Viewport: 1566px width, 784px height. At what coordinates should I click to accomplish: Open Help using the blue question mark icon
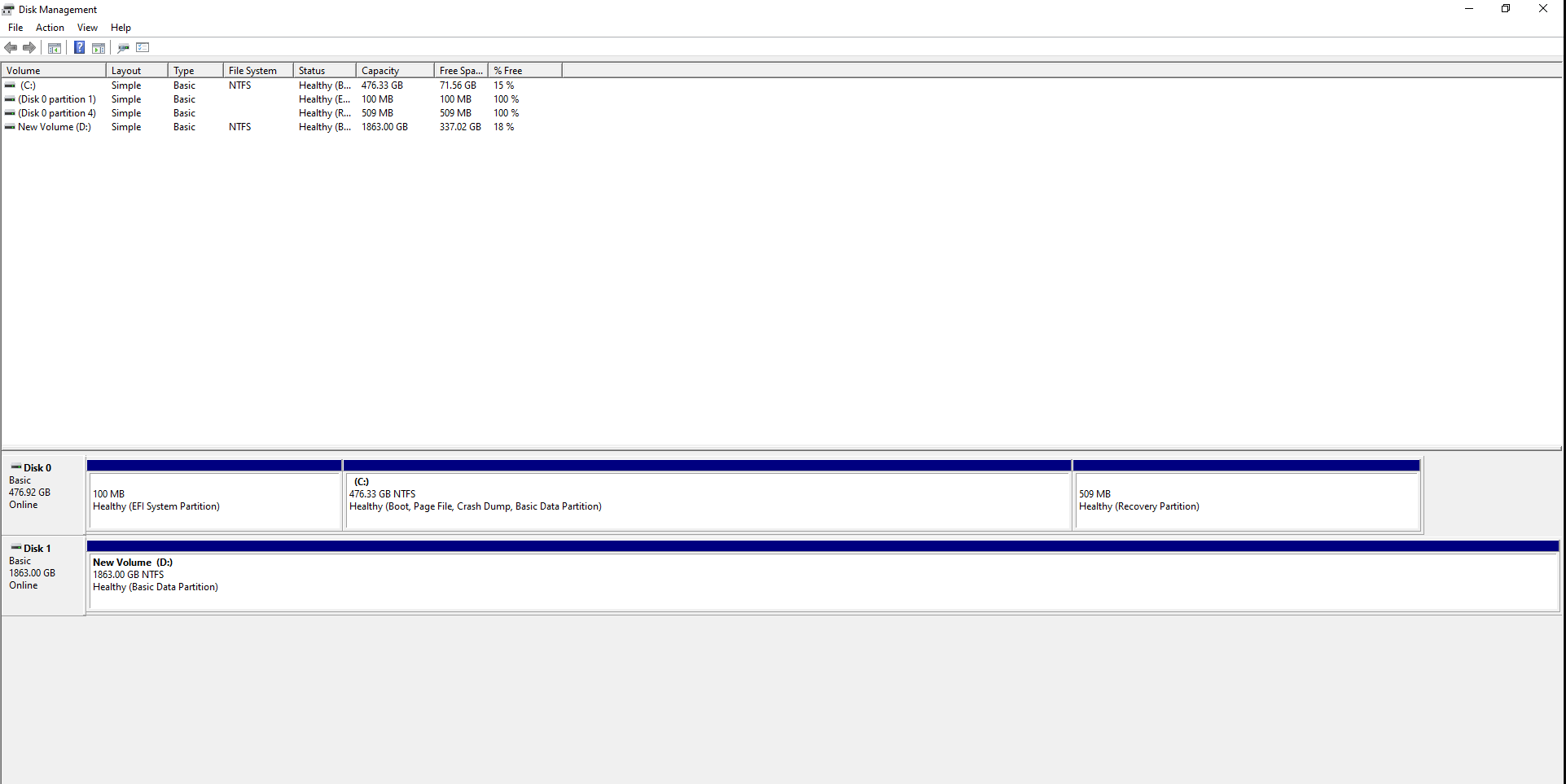[79, 47]
